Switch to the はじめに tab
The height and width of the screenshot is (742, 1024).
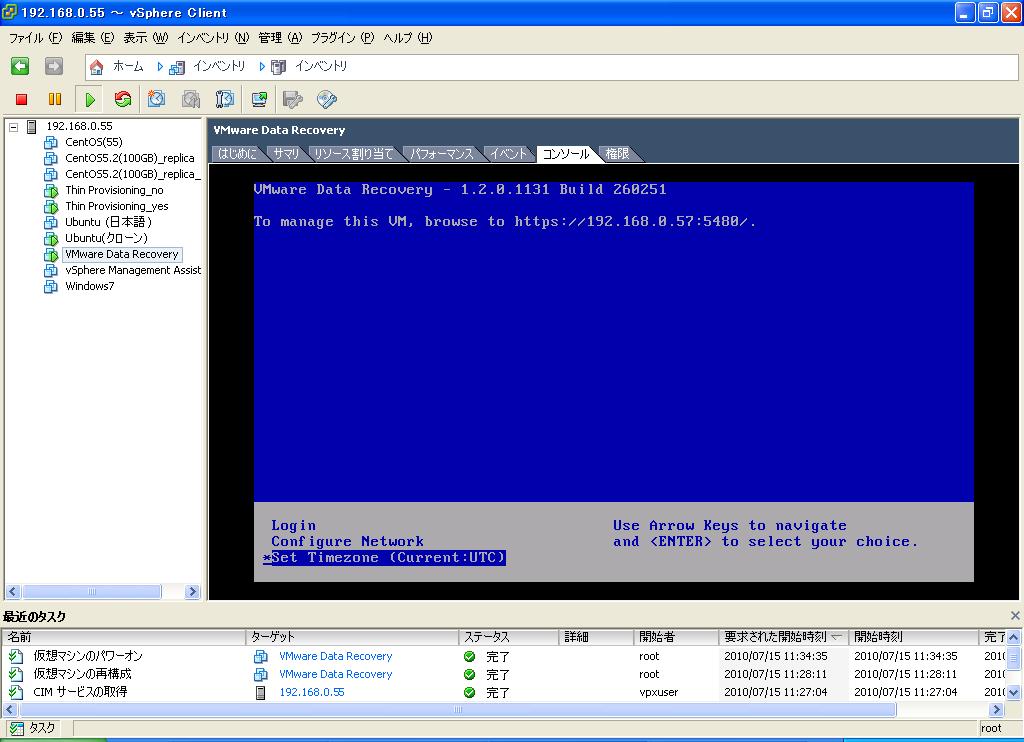coord(237,153)
